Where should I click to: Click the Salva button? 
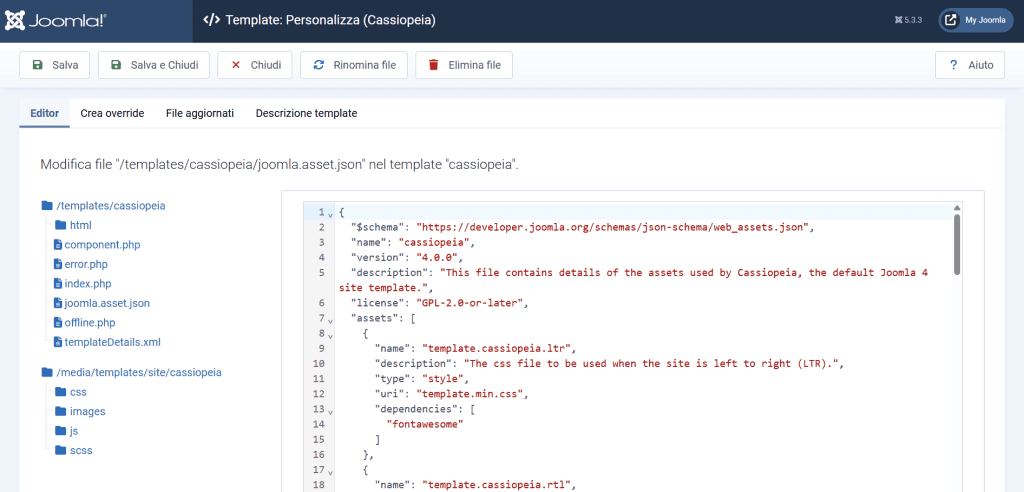pos(55,65)
